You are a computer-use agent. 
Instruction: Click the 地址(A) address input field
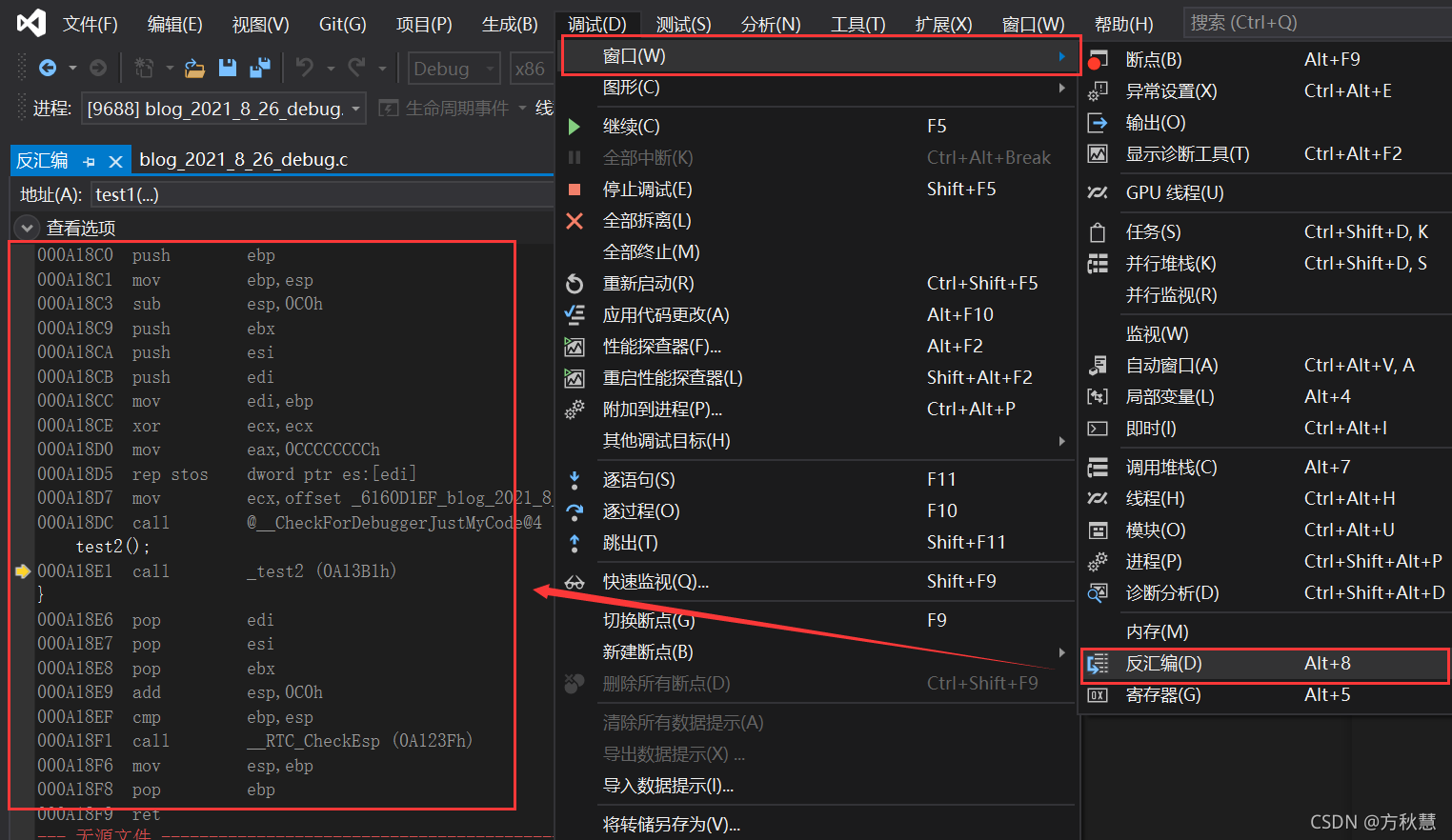(x=322, y=194)
